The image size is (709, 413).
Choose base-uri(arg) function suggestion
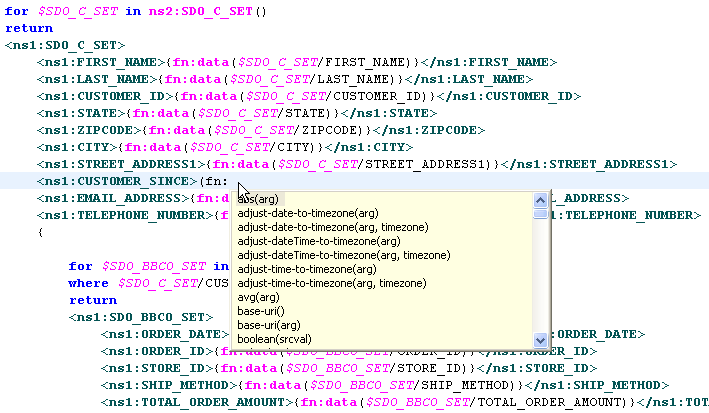(269, 325)
